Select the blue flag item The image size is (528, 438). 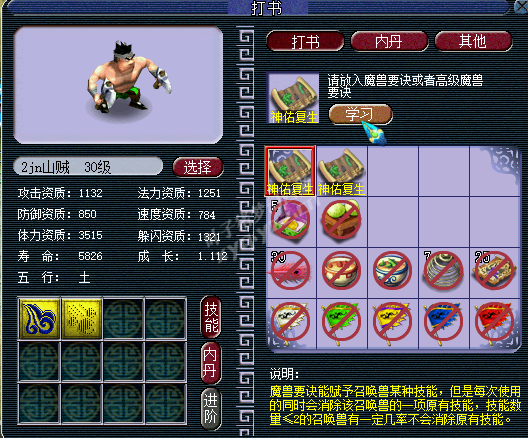(444, 323)
